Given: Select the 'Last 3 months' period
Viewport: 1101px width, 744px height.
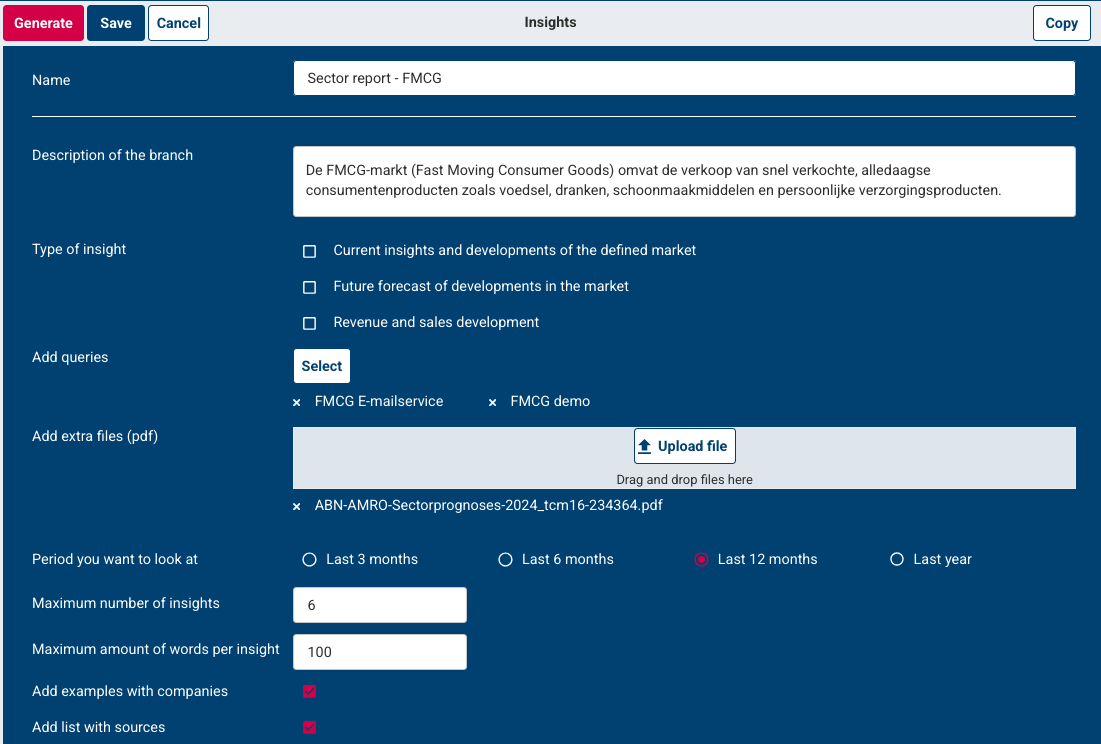Looking at the screenshot, I should (x=309, y=559).
